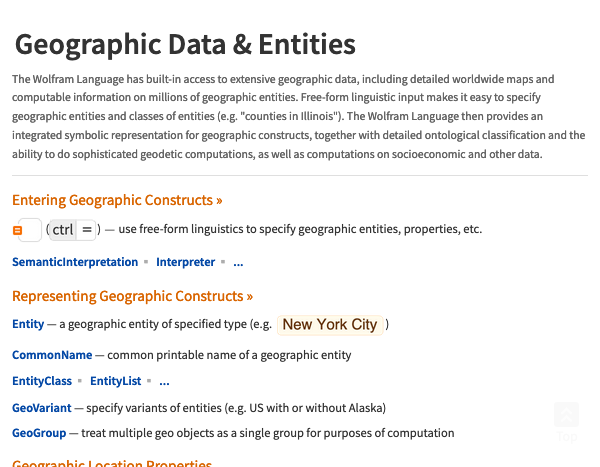Open GeoVariant documentation link
This screenshot has height=467, width=600.
[41, 408]
